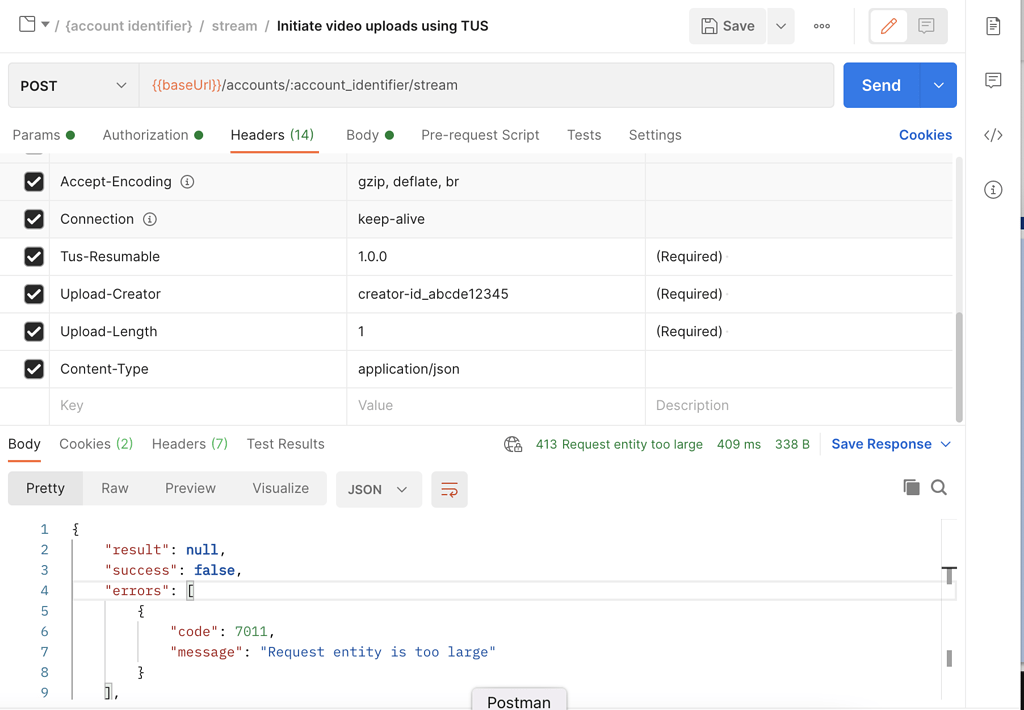Click the header Key input field
The height and width of the screenshot is (710, 1024).
pyautogui.click(x=198, y=406)
